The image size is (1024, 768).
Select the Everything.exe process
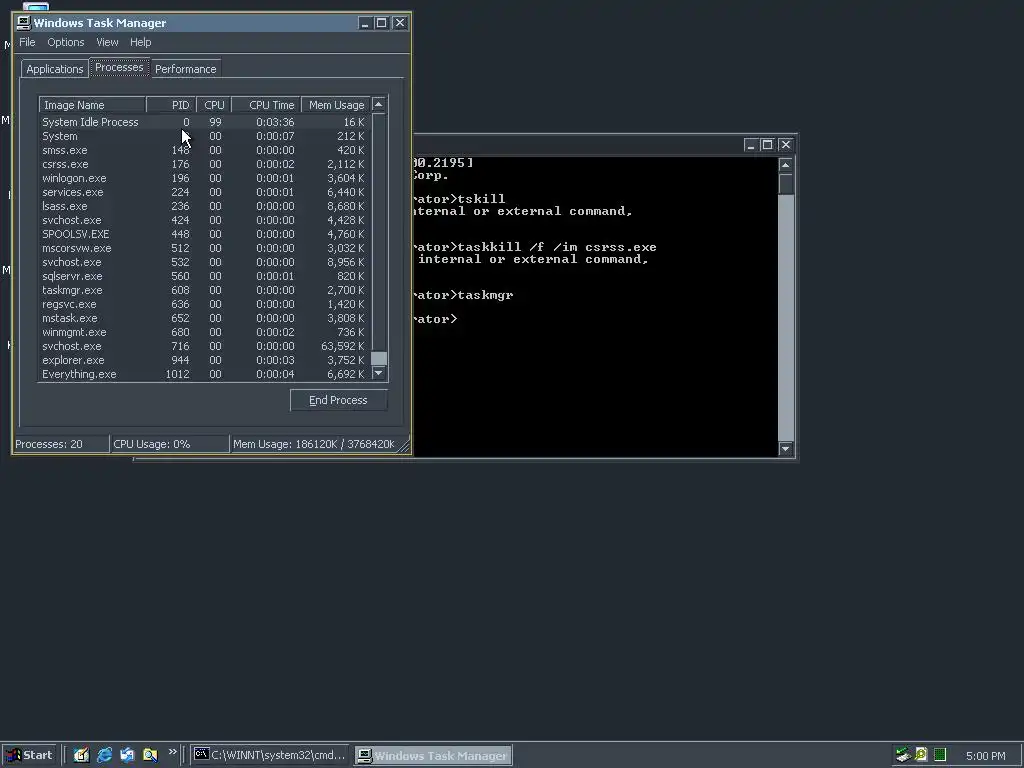[x=204, y=374]
